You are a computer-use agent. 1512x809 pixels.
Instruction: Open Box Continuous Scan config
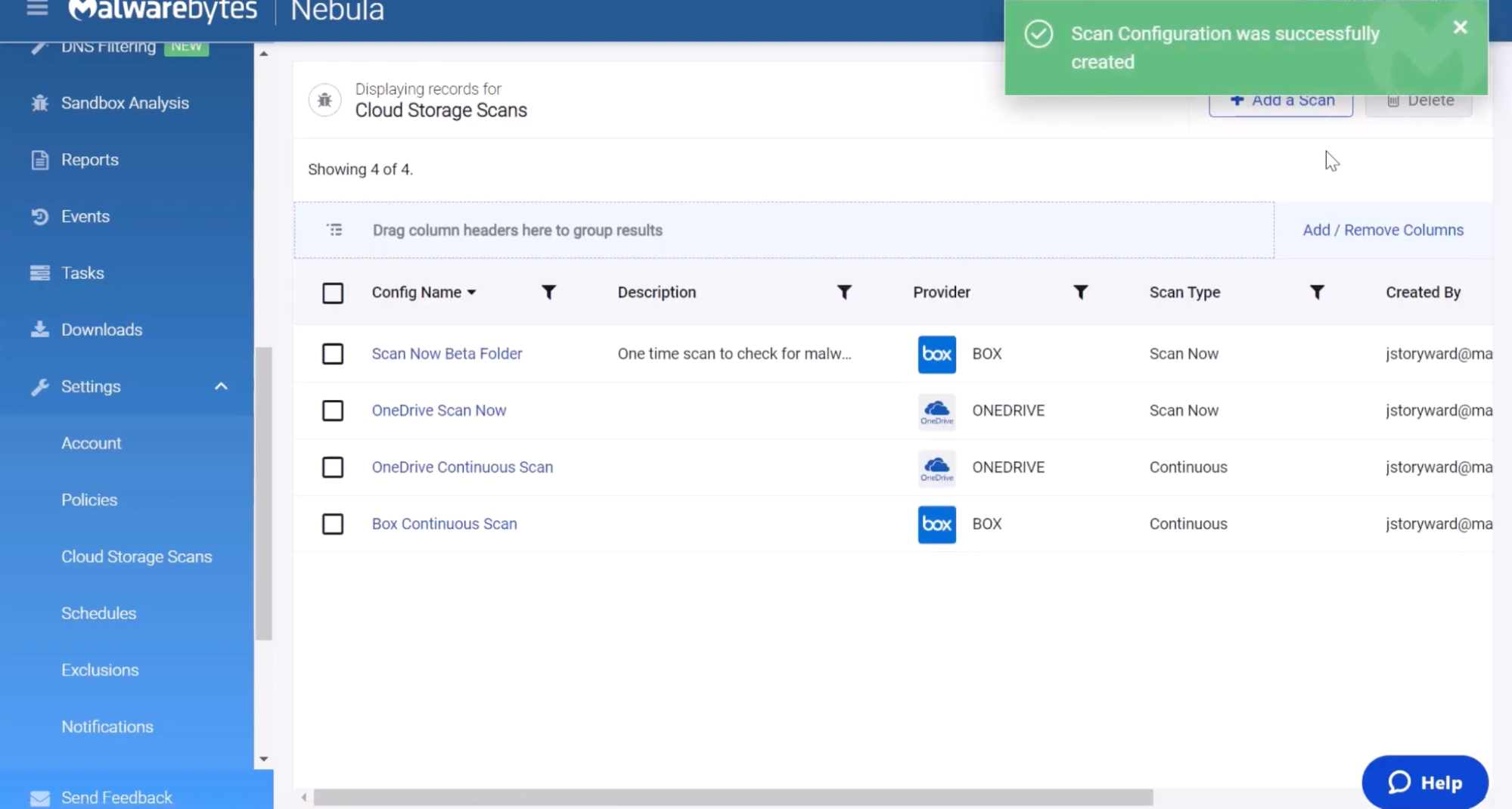click(x=444, y=524)
